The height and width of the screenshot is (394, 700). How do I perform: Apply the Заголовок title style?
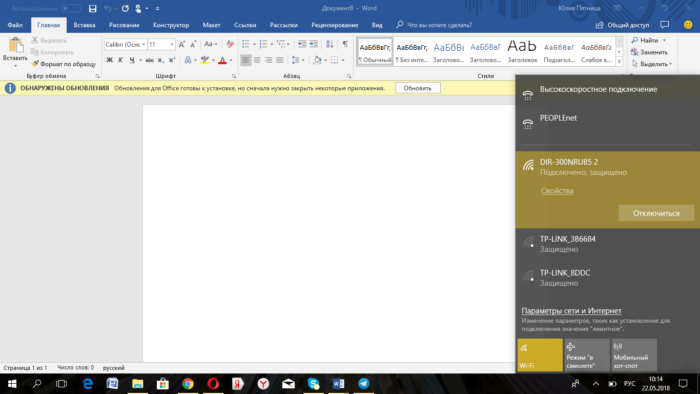pos(522,51)
